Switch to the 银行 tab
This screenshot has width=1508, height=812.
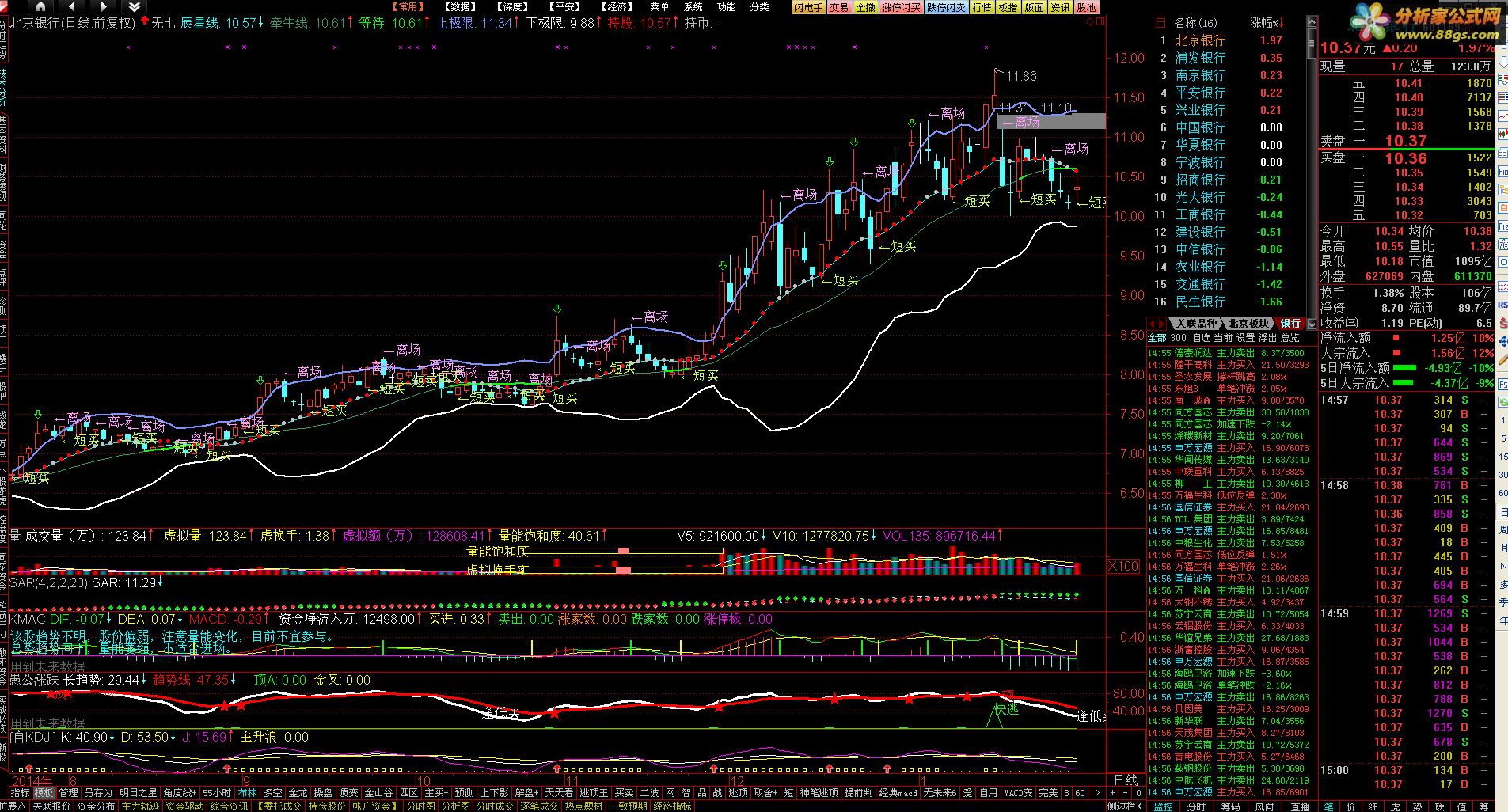1290,324
